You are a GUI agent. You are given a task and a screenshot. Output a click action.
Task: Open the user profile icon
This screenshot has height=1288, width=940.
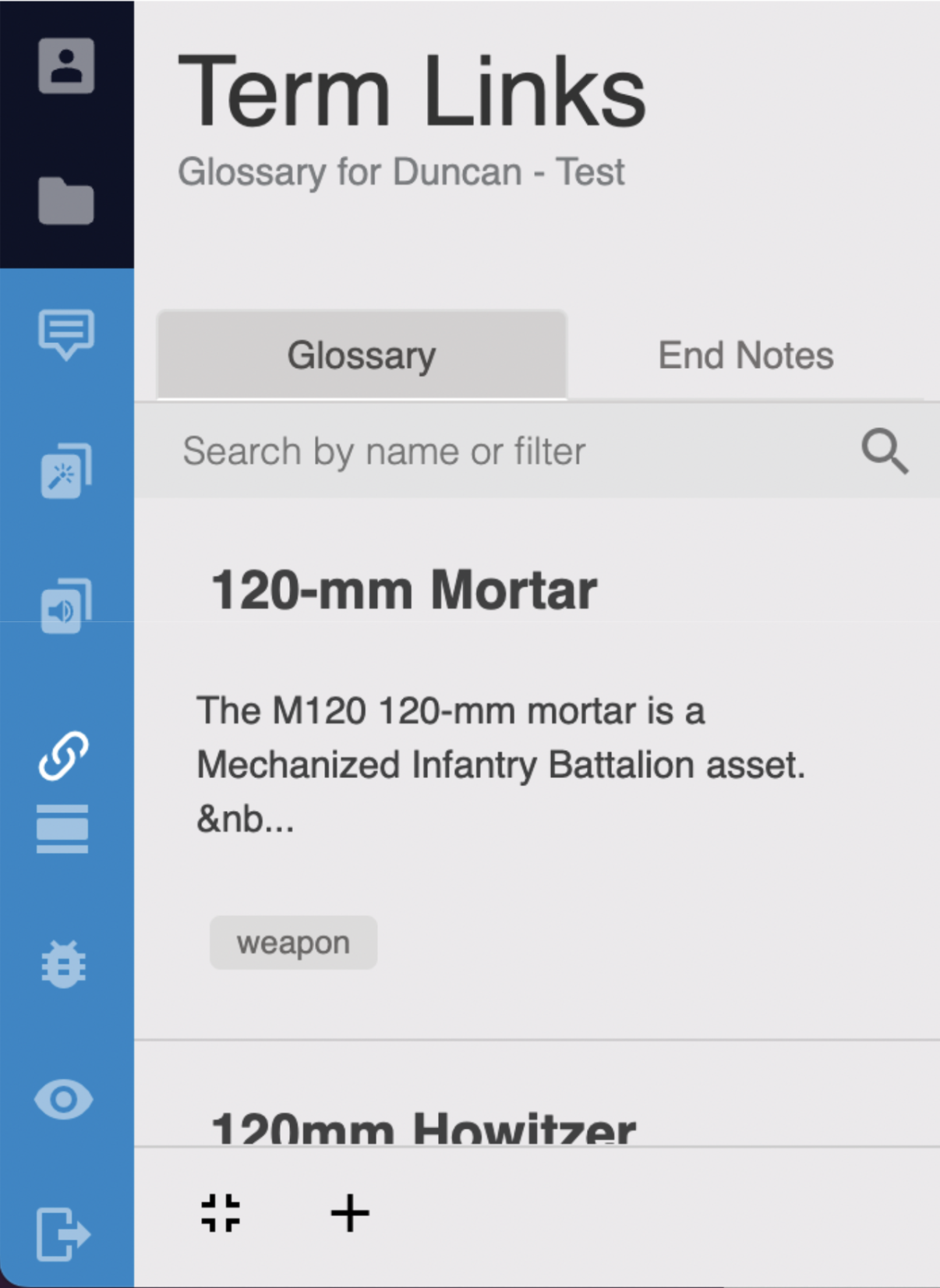point(66,65)
